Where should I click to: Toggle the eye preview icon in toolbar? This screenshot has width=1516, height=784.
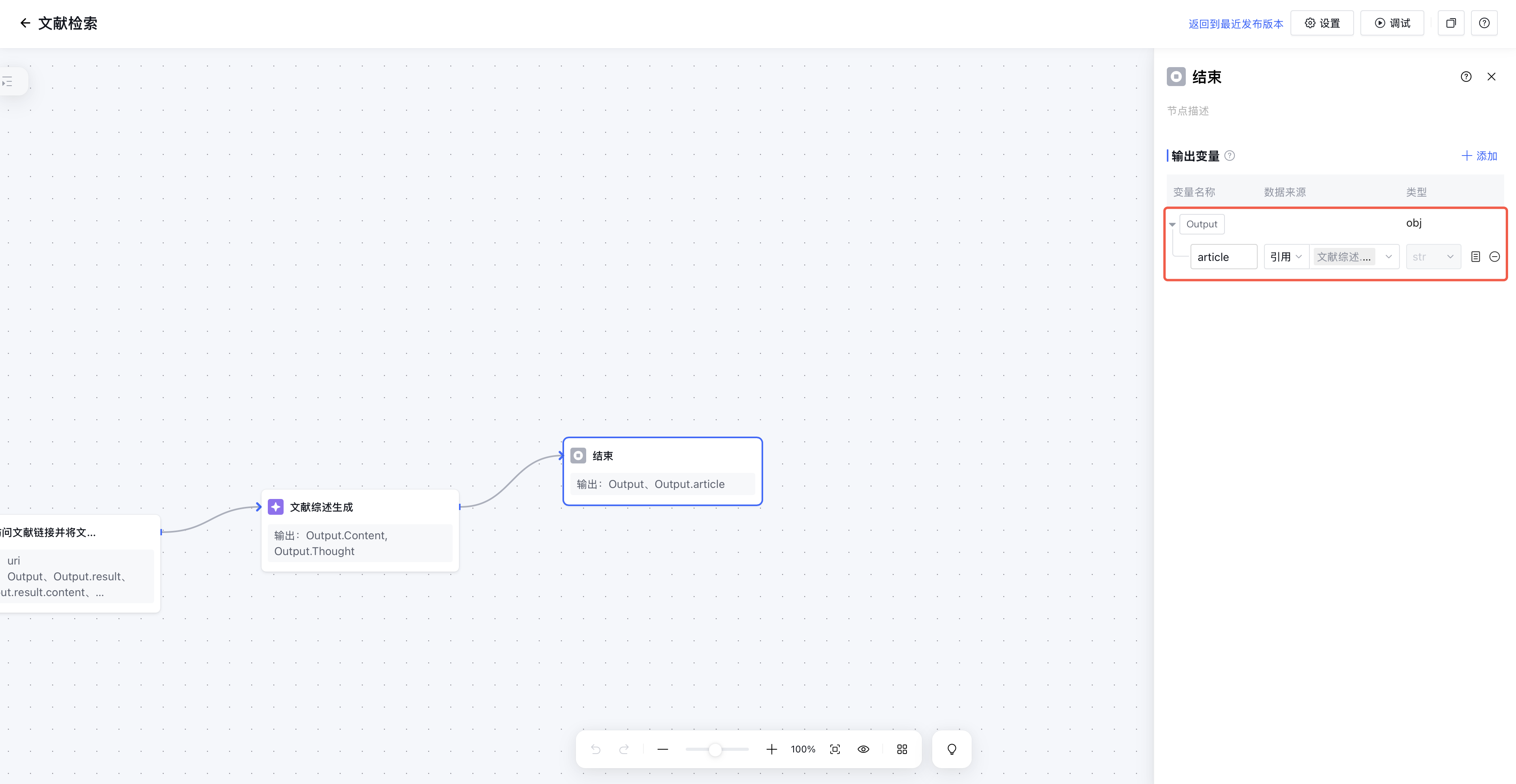pos(863,749)
